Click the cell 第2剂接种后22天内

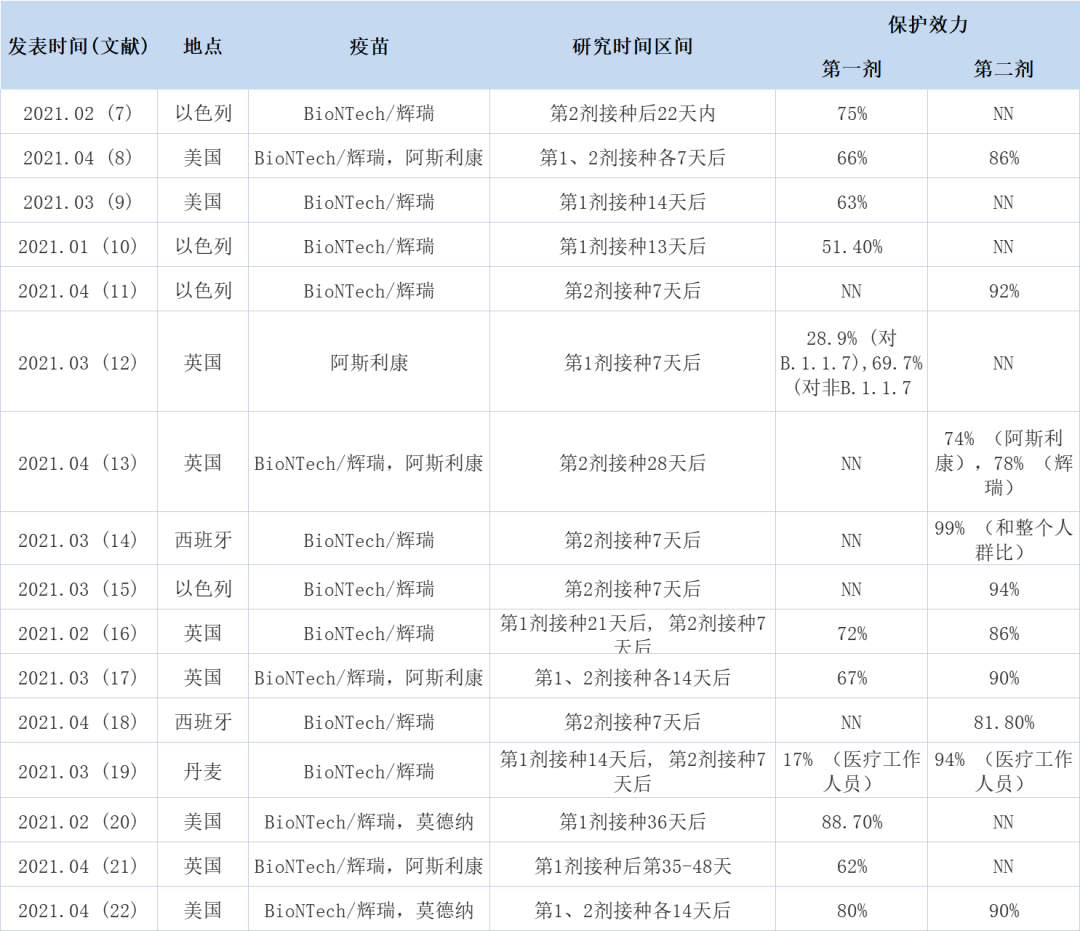point(632,113)
